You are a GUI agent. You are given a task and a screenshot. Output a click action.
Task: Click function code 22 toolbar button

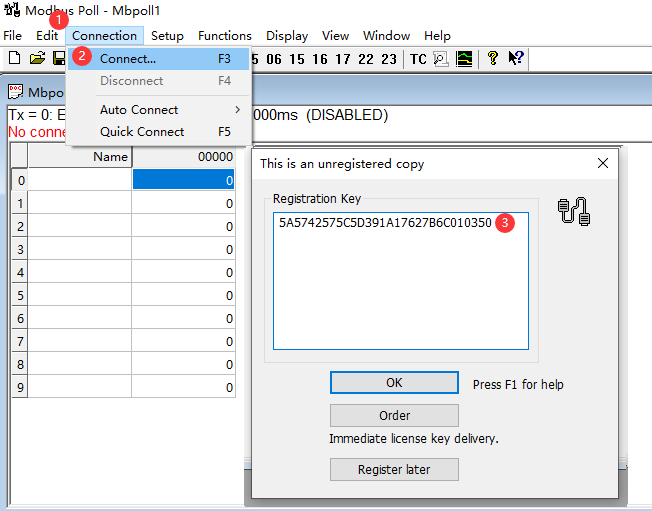pos(366,59)
